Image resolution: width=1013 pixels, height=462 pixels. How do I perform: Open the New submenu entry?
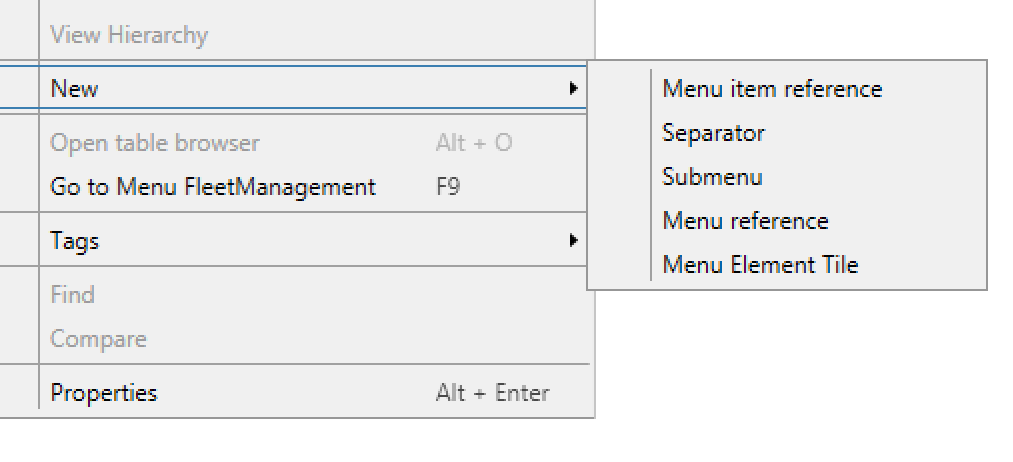[x=293, y=88]
